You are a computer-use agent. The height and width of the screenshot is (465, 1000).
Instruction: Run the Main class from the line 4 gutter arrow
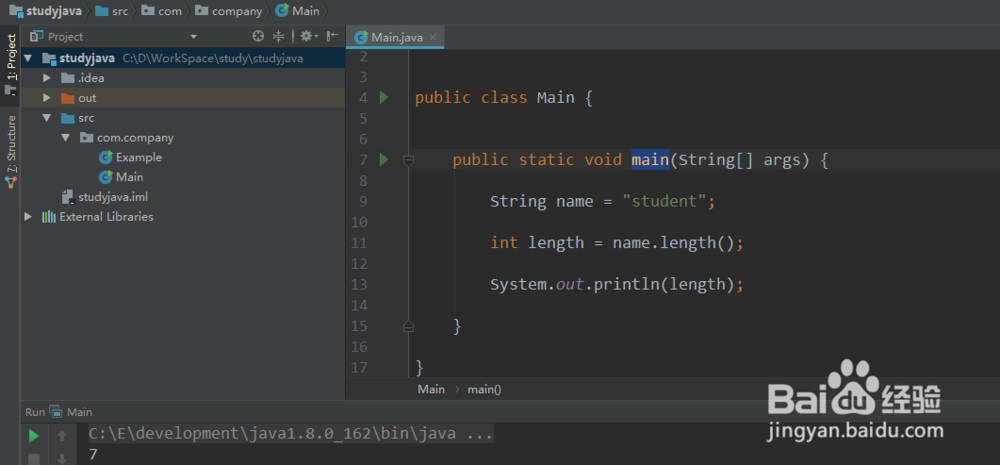tap(383, 98)
